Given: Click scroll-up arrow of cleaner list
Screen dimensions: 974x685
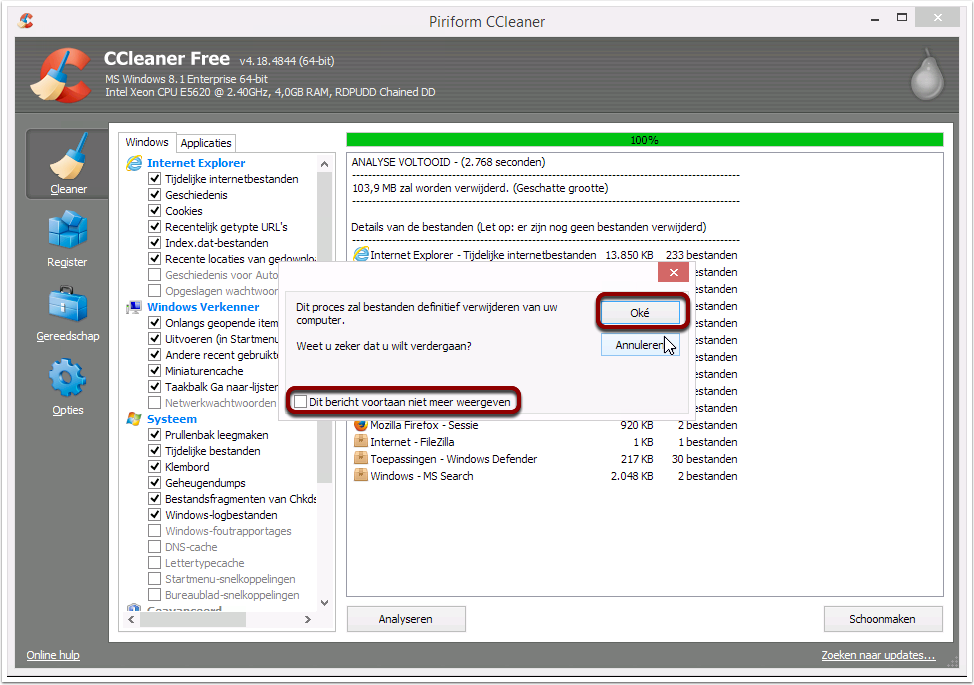Looking at the screenshot, I should click(x=324, y=164).
